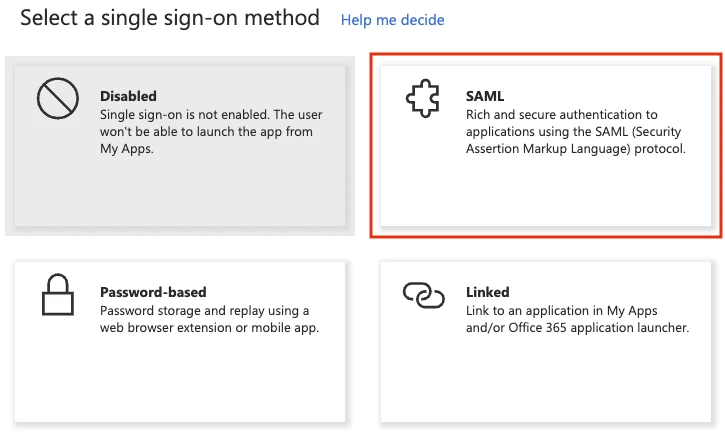Screen dimensions: 725x436
Task: Click the Password-based padlock icon
Action: 58,296
